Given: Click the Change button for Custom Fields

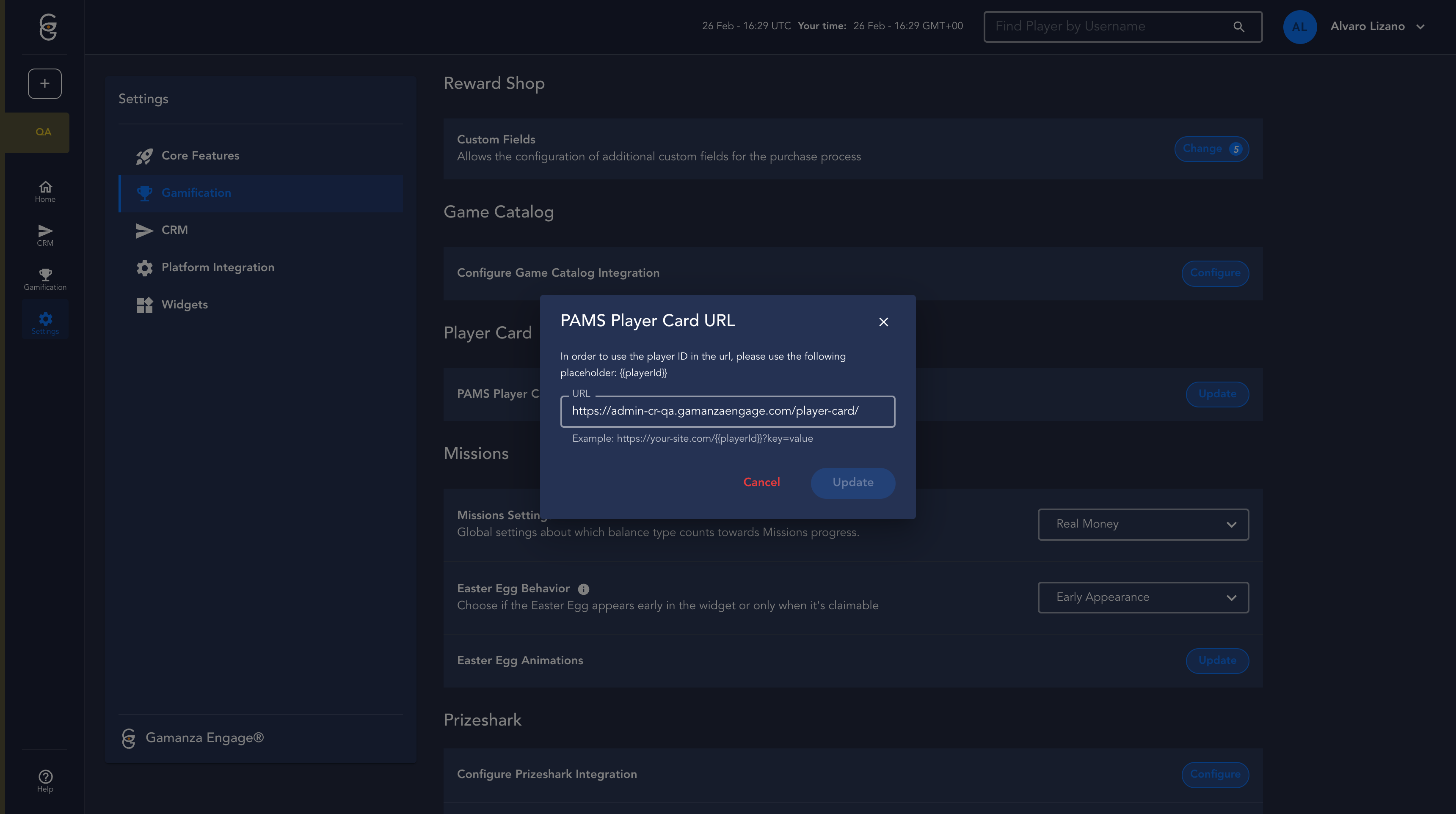Looking at the screenshot, I should (x=1211, y=149).
